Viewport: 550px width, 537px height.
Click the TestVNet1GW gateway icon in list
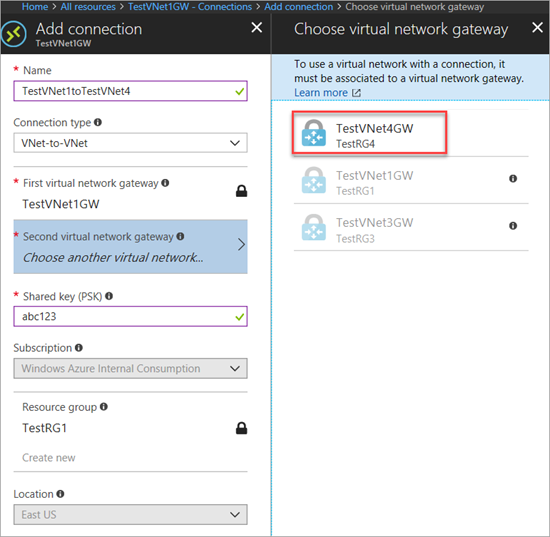[314, 180]
